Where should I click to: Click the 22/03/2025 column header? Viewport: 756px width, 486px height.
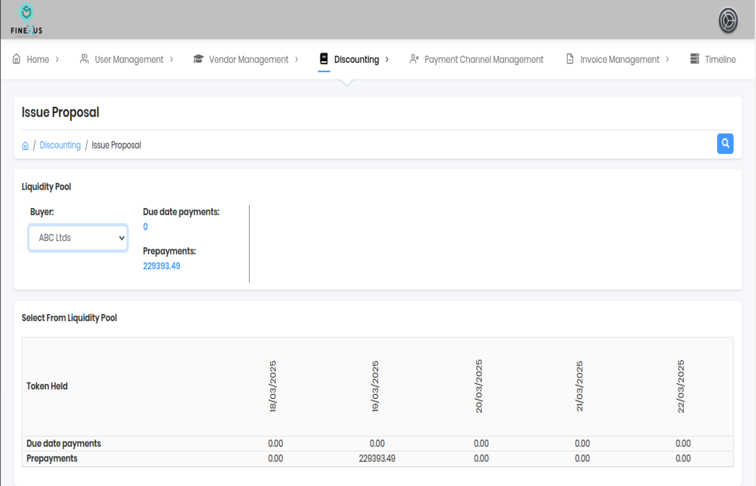tap(681, 386)
